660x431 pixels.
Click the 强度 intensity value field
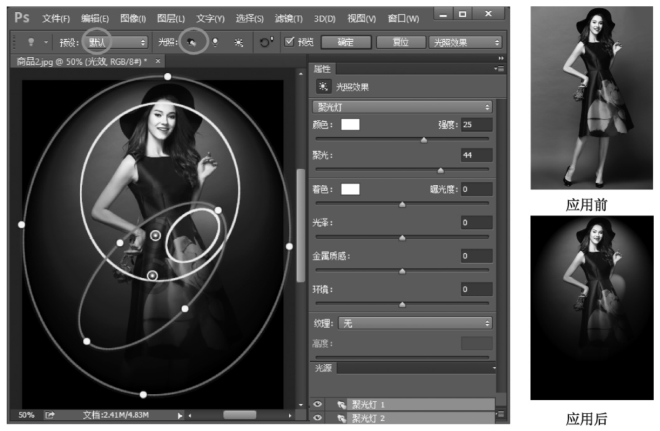(475, 125)
